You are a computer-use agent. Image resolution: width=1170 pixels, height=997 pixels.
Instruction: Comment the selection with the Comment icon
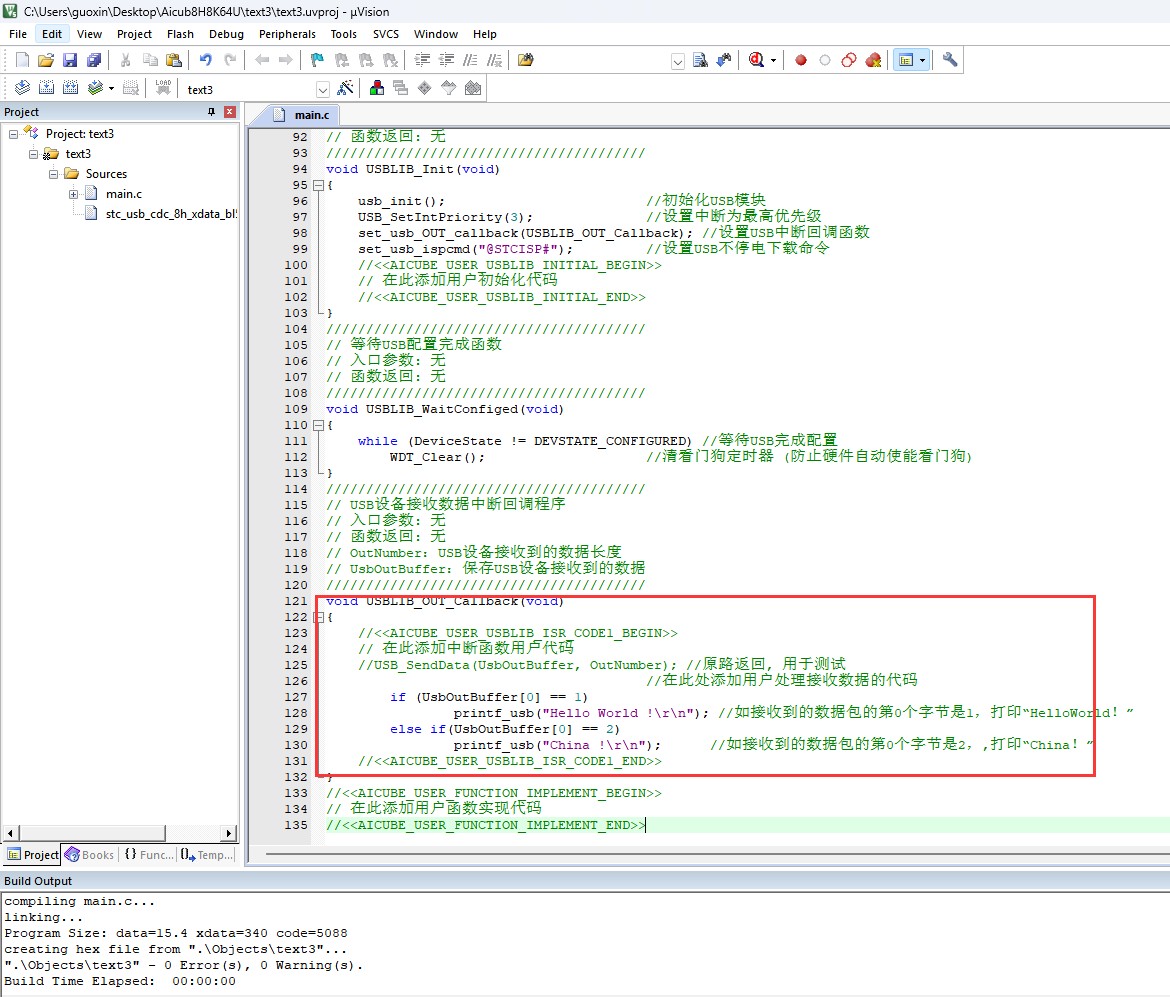(x=470, y=60)
